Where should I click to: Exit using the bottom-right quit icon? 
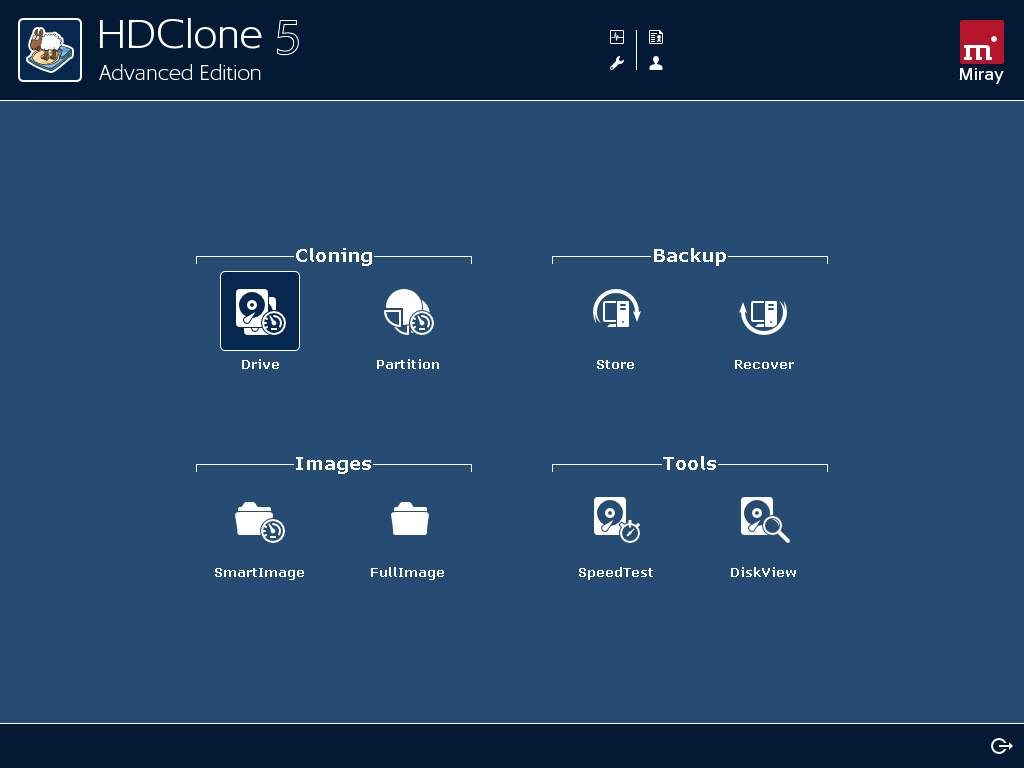[1001, 745]
